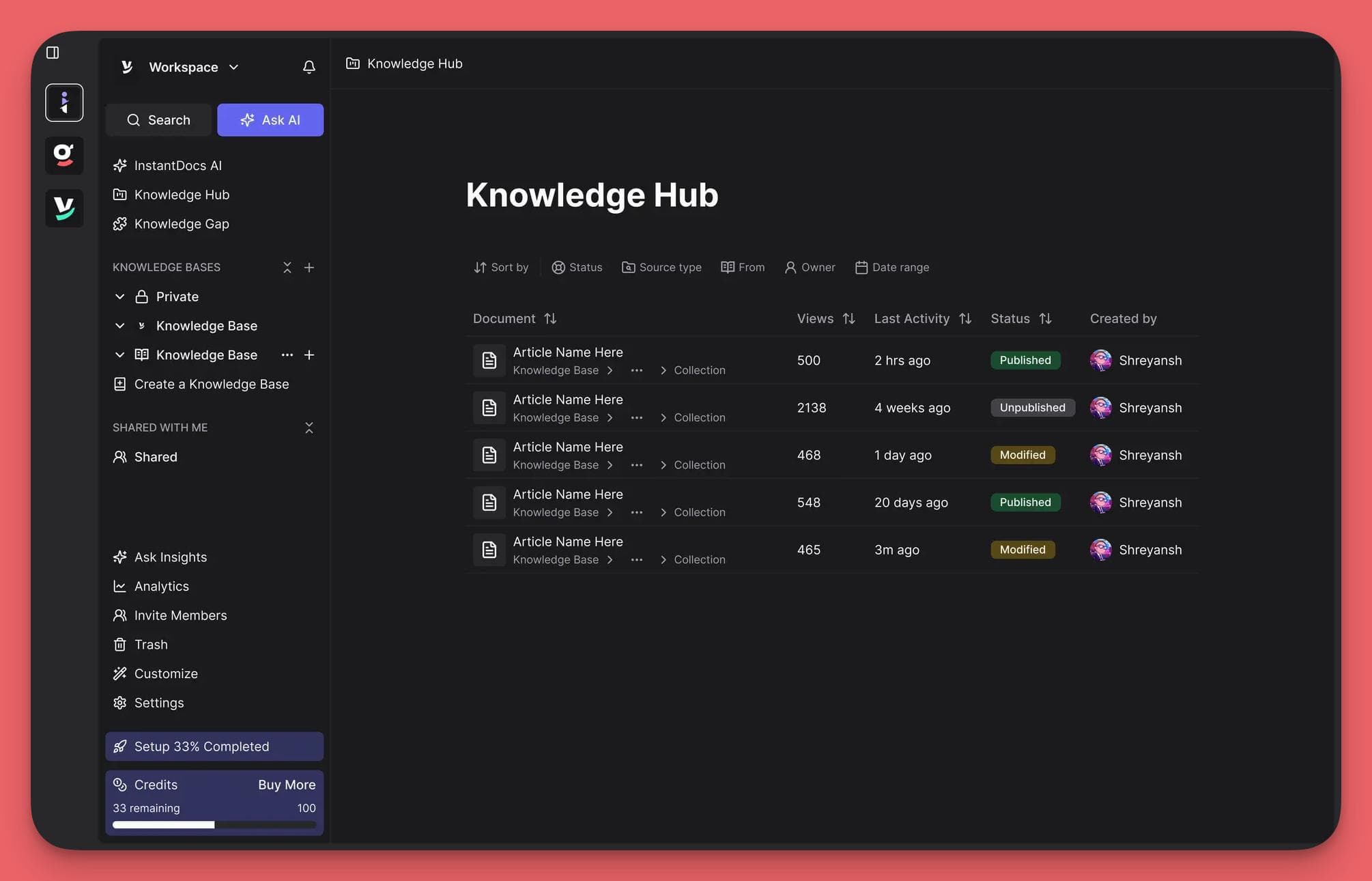Add a new Knowledge Base with the plus icon
Screen dimensions: 1372x881
point(309,267)
